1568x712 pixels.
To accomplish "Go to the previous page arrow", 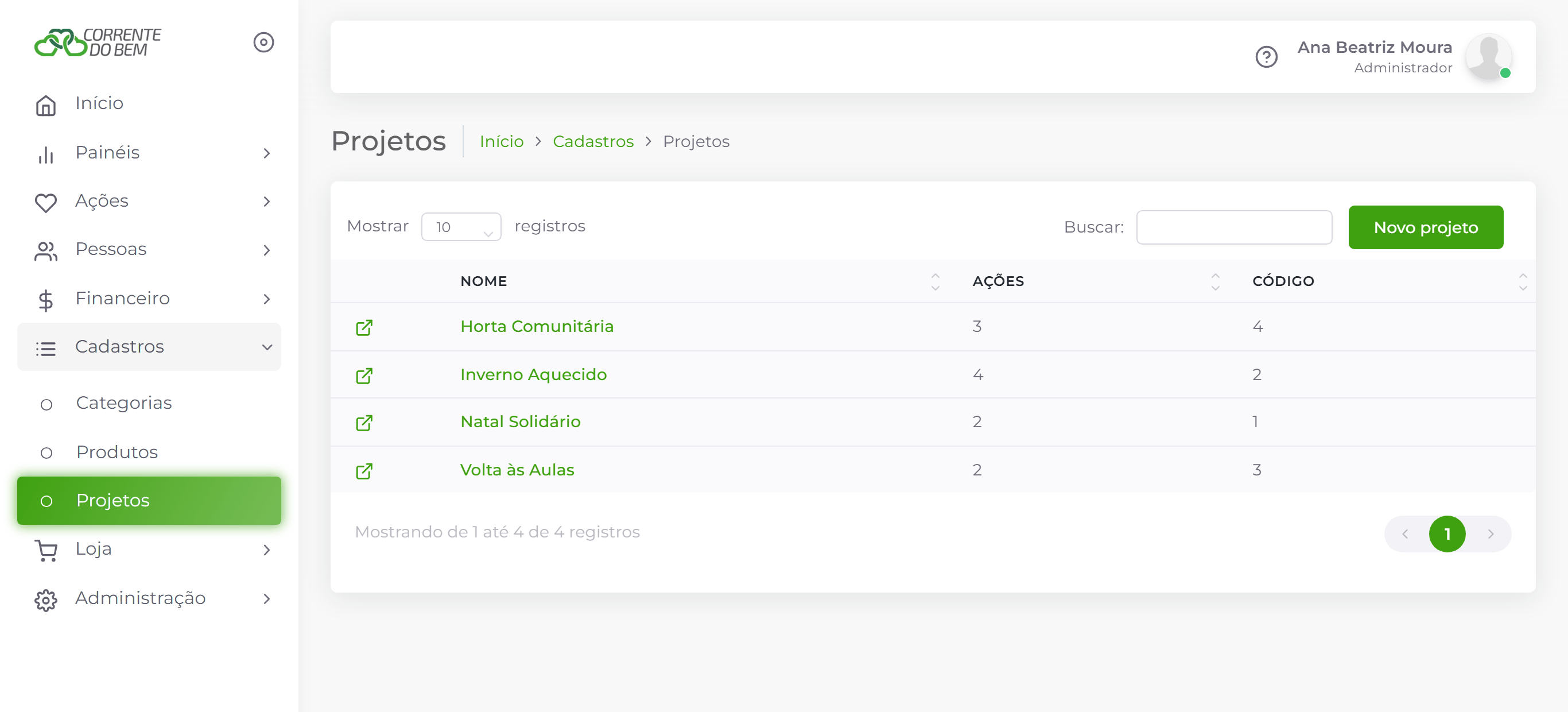I will coord(1405,534).
